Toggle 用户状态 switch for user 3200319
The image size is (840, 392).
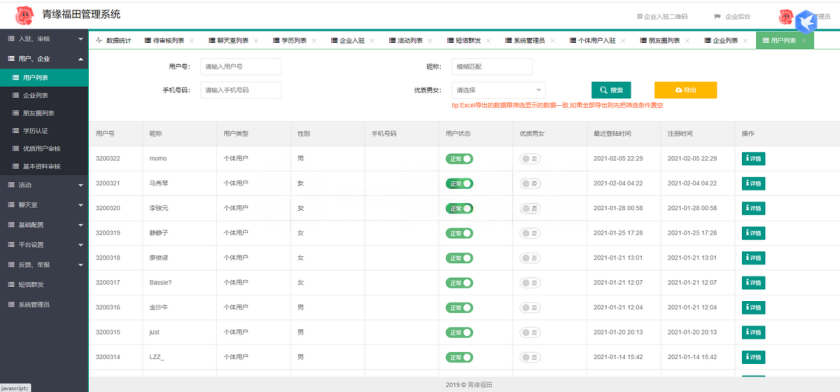[459, 233]
